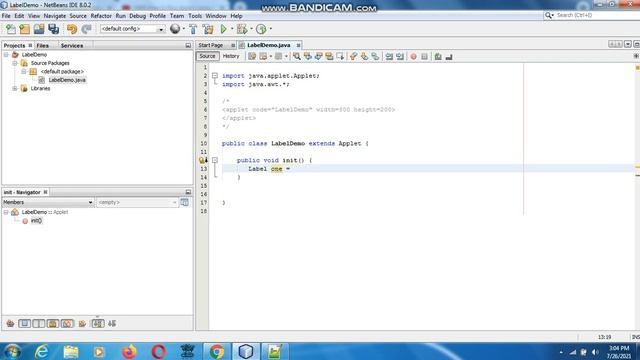The image size is (640, 360).
Task: Click the New Project toolbar icon
Action: pos(24,29)
